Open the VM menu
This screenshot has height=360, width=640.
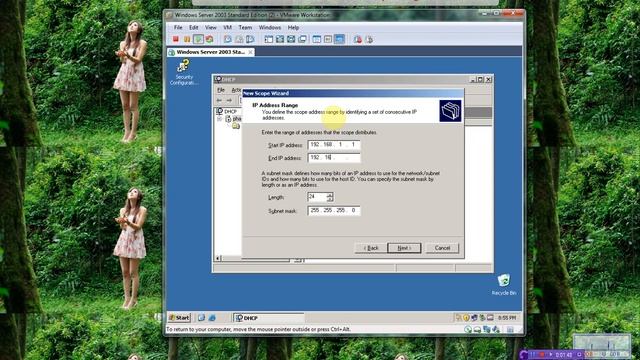coord(227,27)
